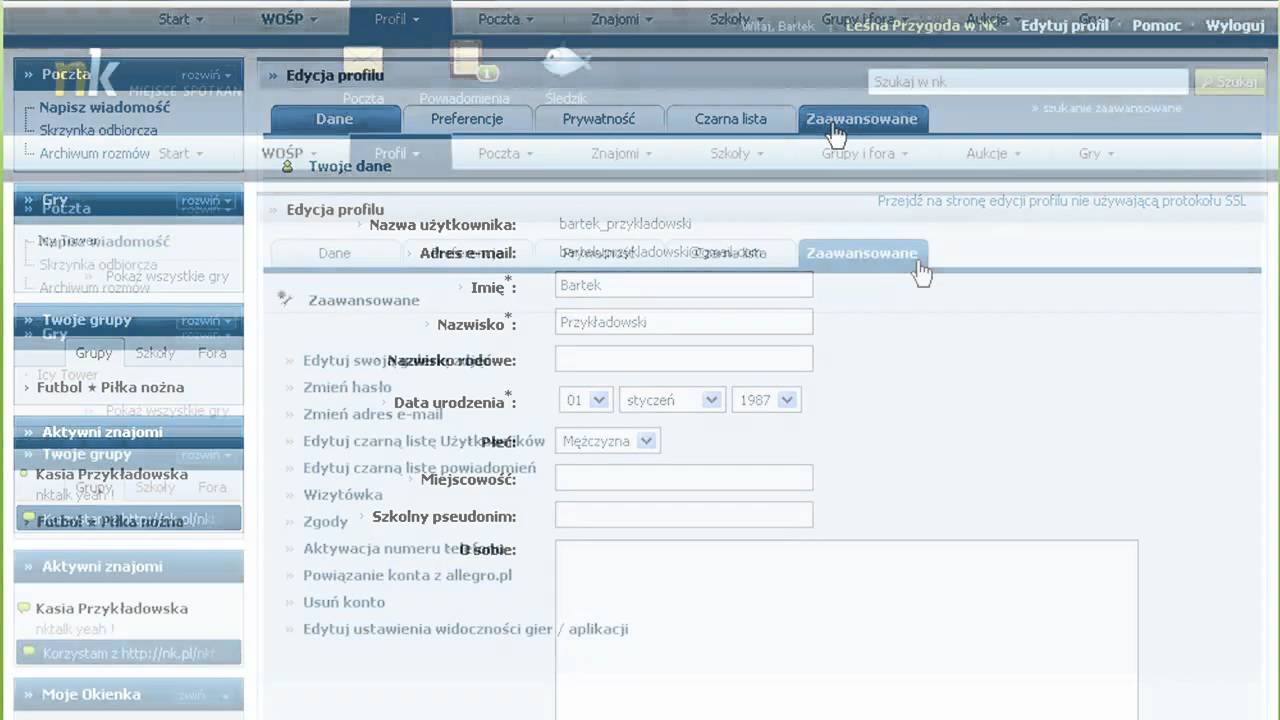The height and width of the screenshot is (720, 1280).
Task: Switch to the Preferencje tab
Action: point(467,119)
